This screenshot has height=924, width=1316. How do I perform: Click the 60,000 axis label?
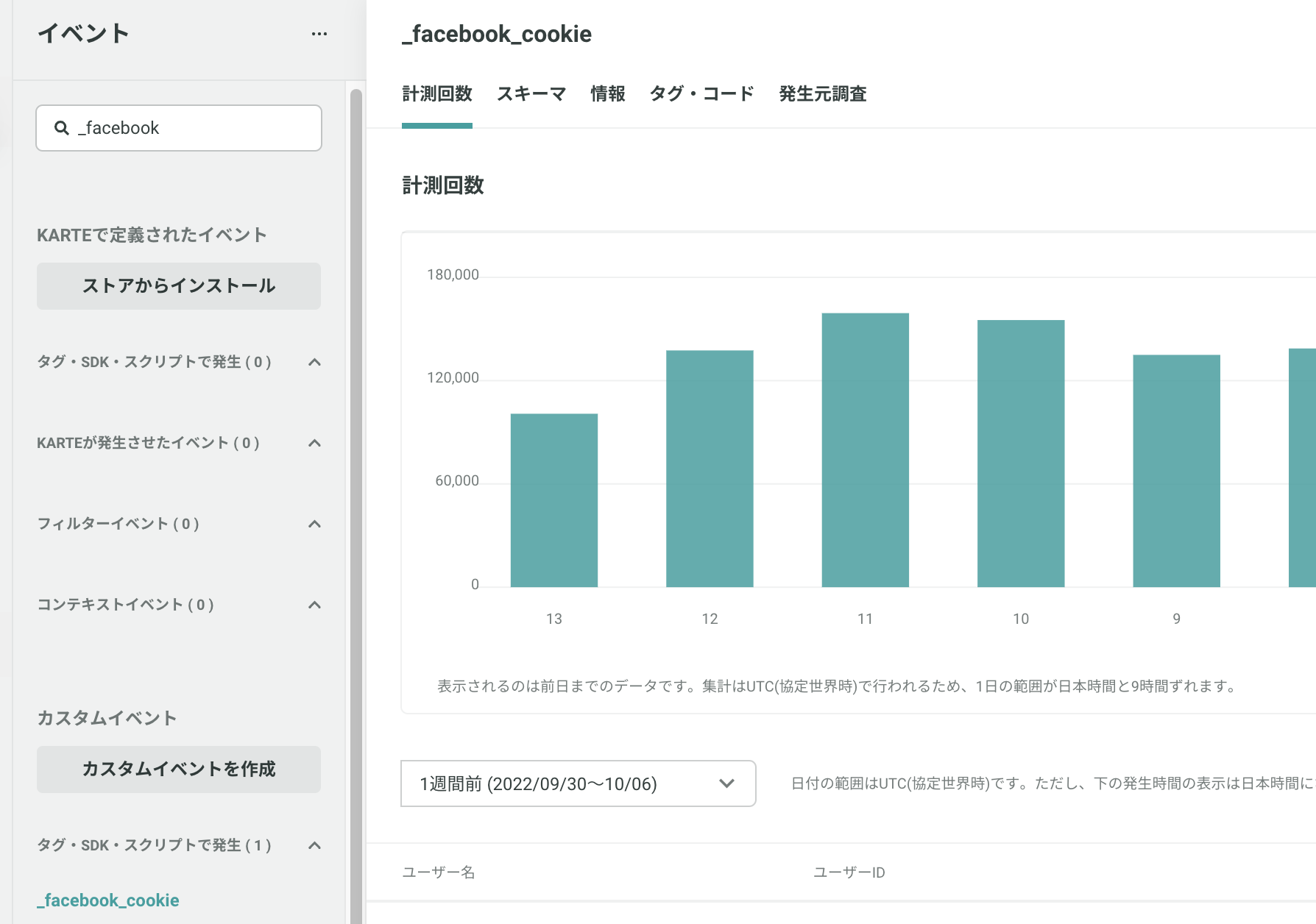point(457,480)
